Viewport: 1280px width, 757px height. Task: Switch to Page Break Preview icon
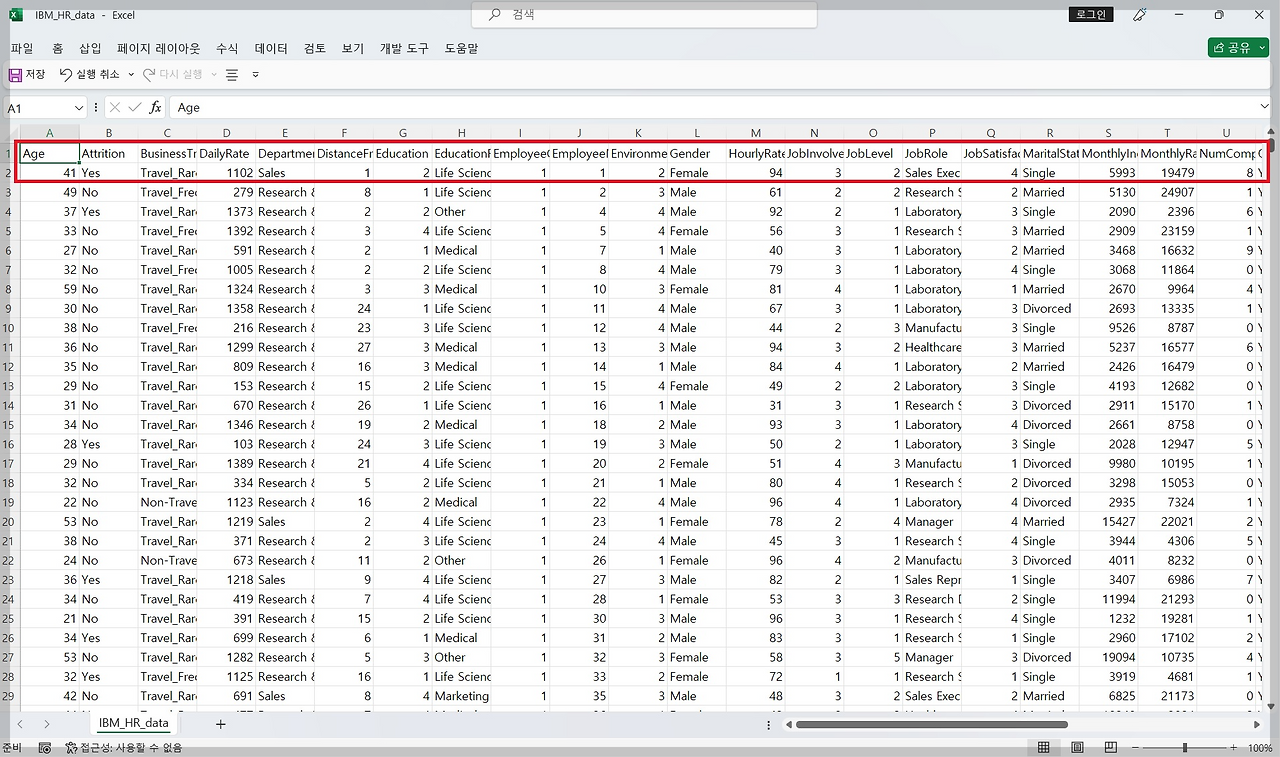(x=1111, y=748)
